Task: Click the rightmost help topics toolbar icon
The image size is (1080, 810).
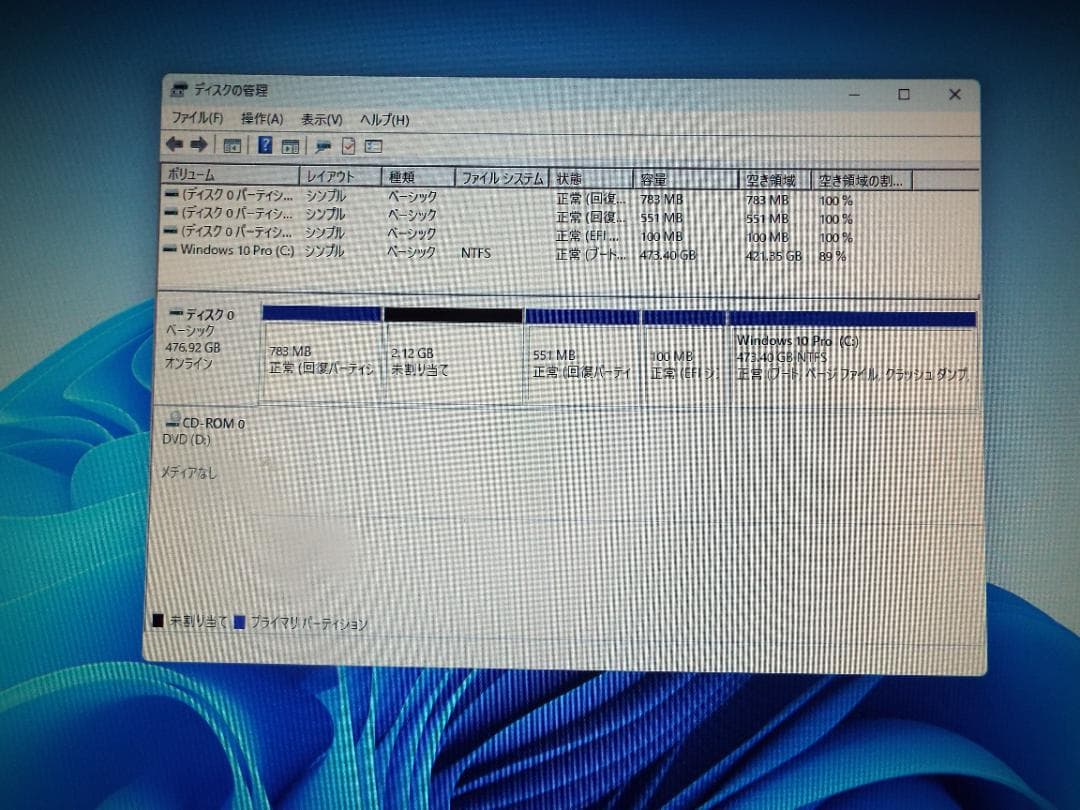Action: click(x=372, y=145)
